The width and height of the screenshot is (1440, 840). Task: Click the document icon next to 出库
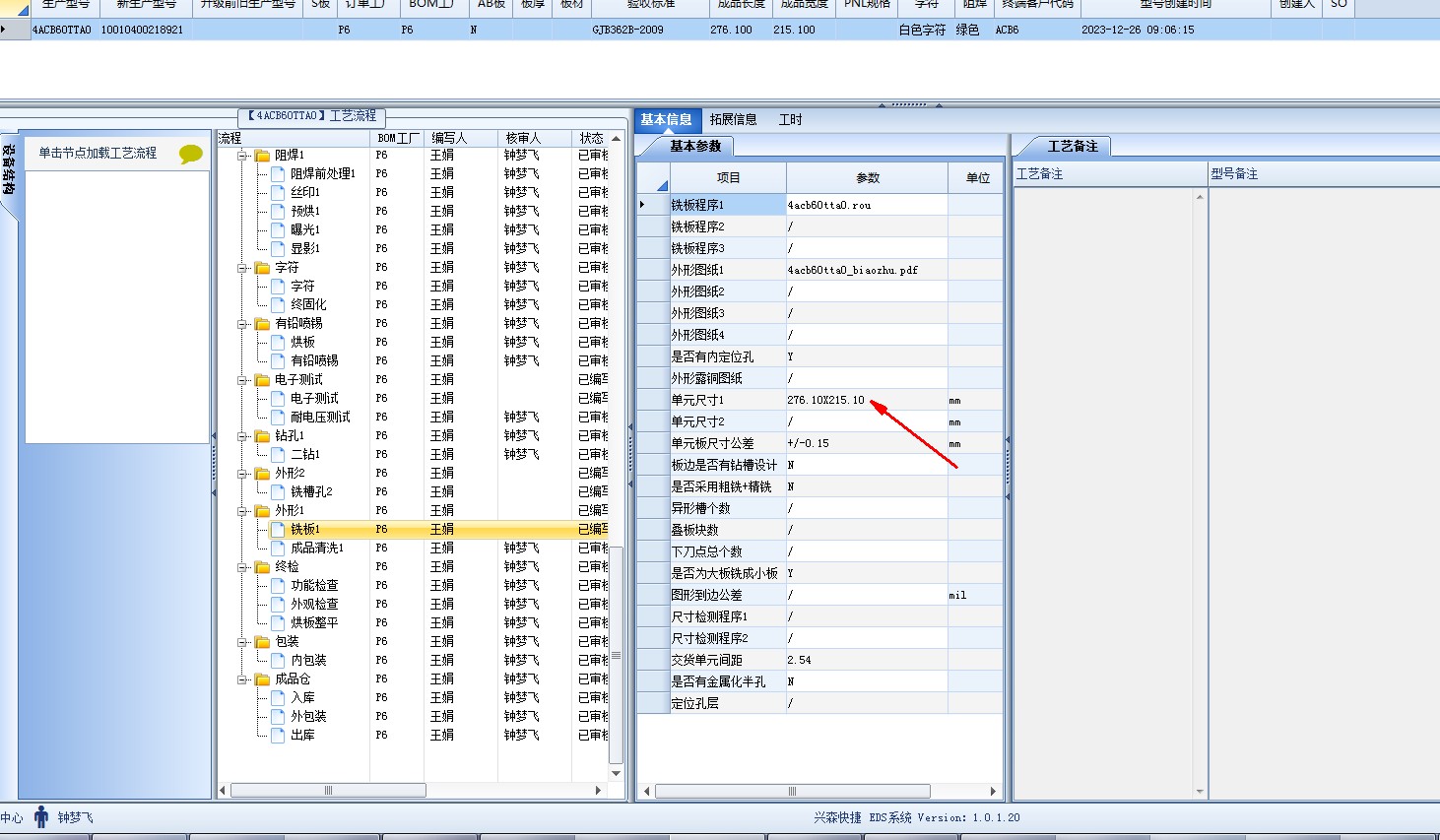(x=278, y=736)
